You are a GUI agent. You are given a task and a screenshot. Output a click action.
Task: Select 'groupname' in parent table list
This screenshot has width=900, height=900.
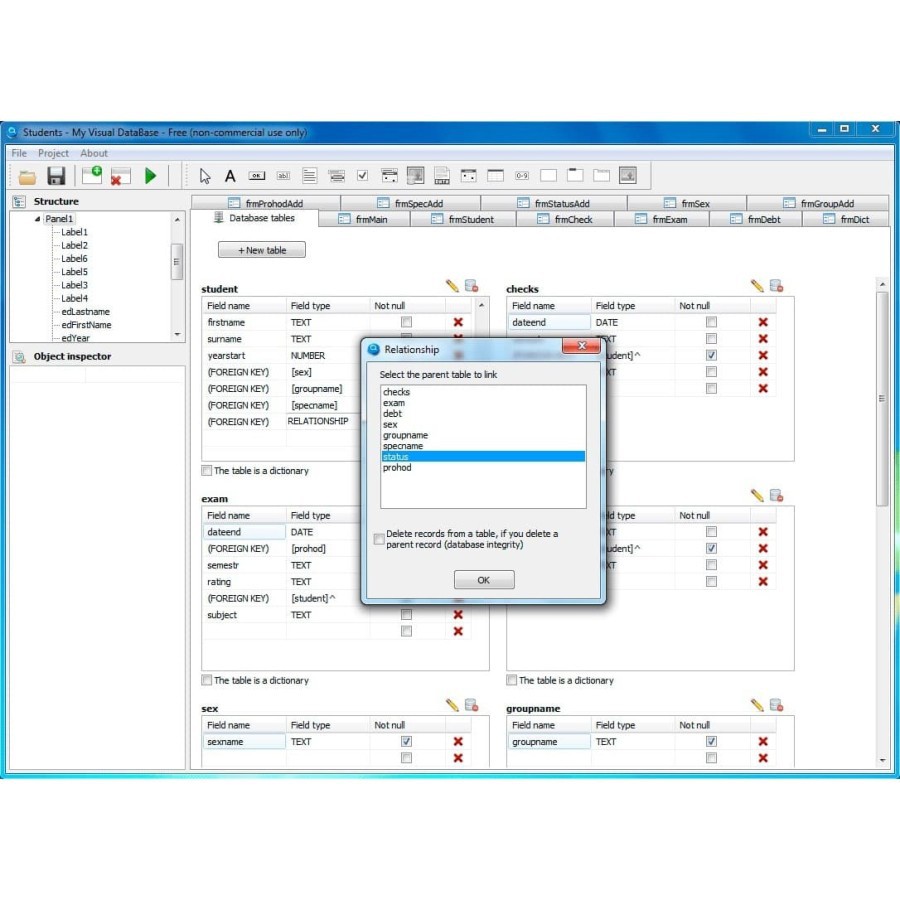pos(405,435)
